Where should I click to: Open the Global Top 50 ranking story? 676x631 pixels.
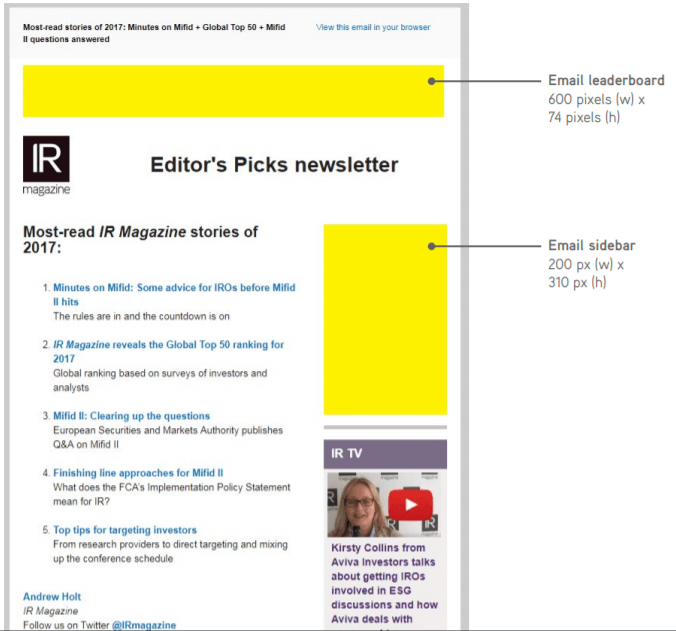click(x=169, y=351)
